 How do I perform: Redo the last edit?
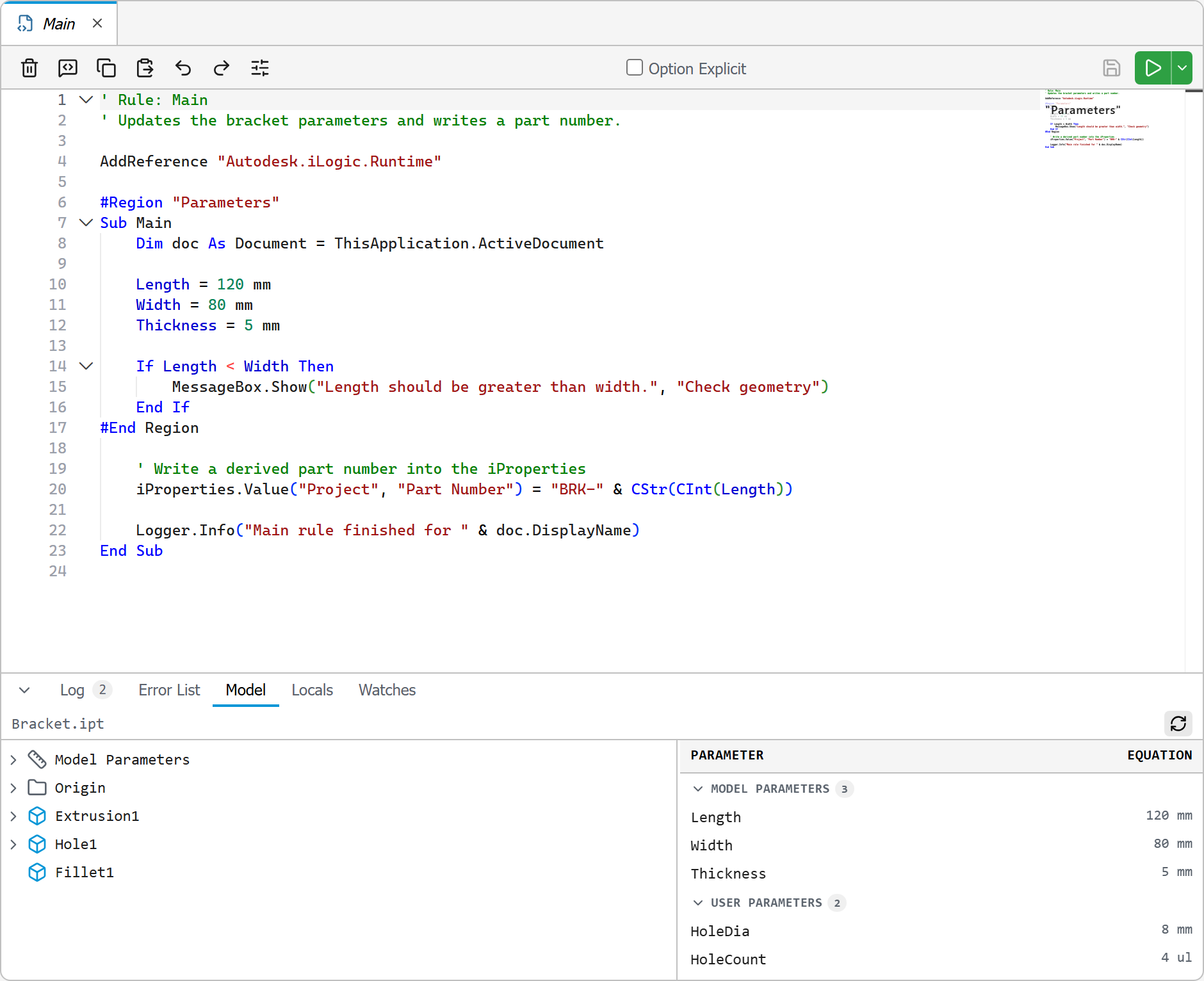click(x=222, y=68)
